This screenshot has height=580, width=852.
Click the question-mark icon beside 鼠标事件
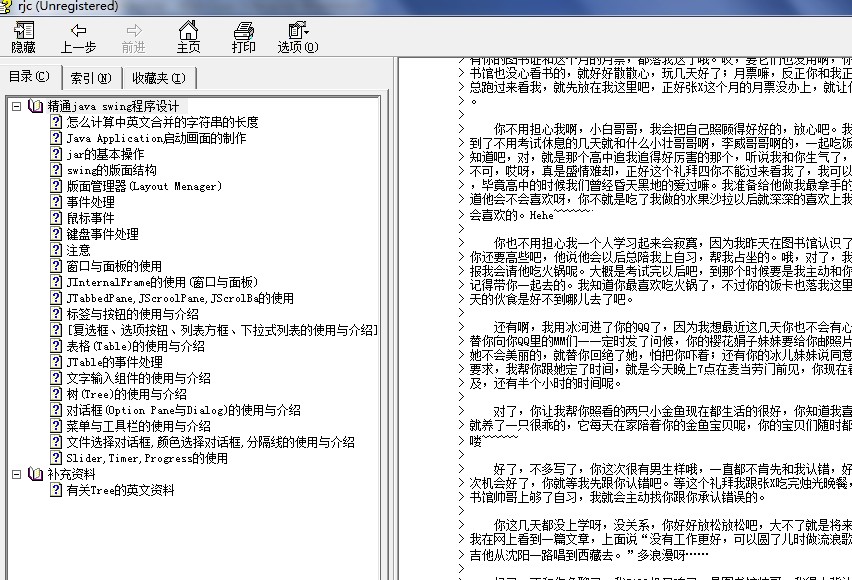(x=55, y=219)
